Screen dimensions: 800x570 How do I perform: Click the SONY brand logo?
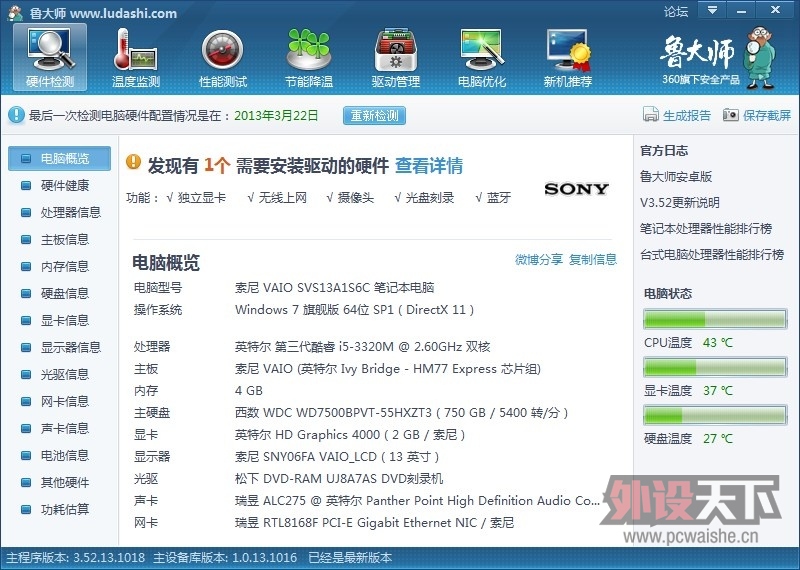pos(576,189)
